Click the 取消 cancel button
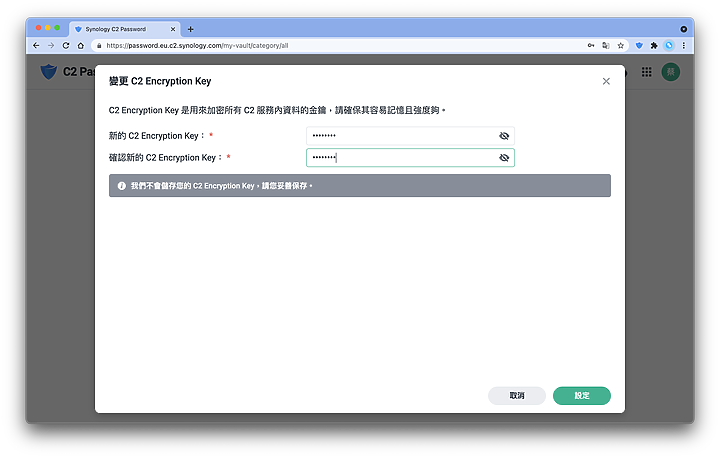720x458 pixels. [517, 396]
